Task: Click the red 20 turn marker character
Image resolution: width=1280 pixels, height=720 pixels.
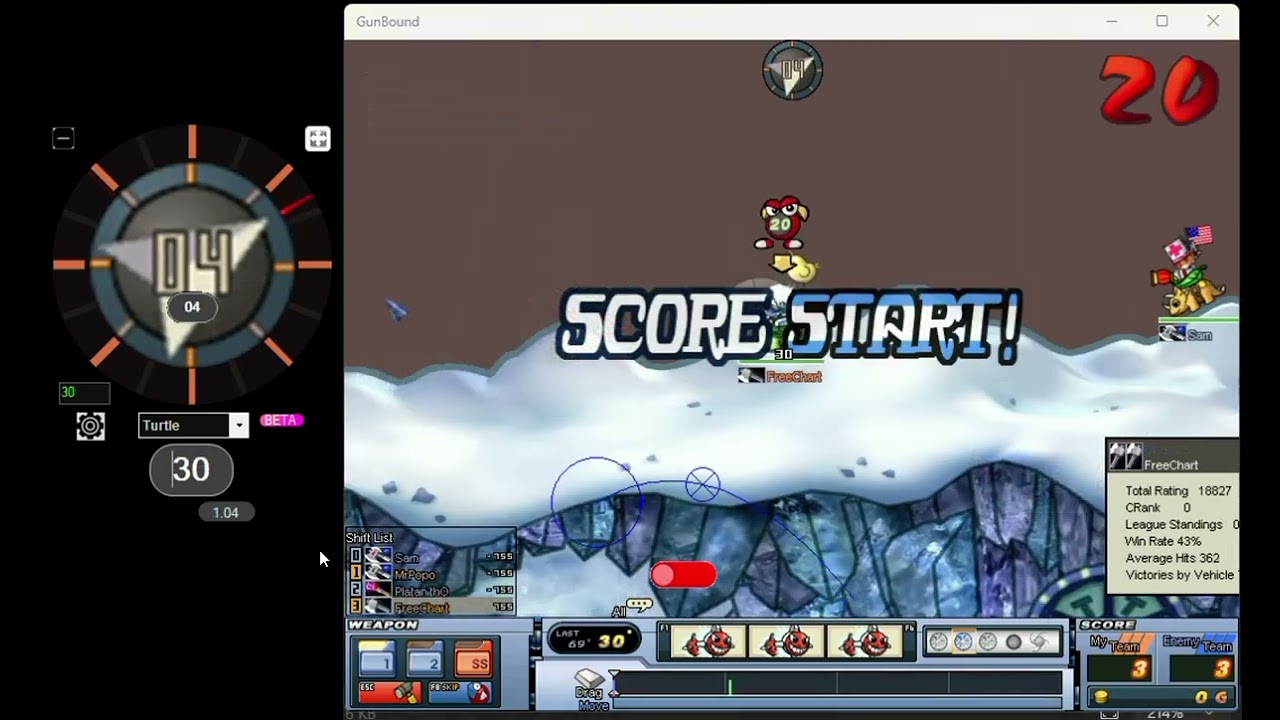Action: (x=781, y=223)
